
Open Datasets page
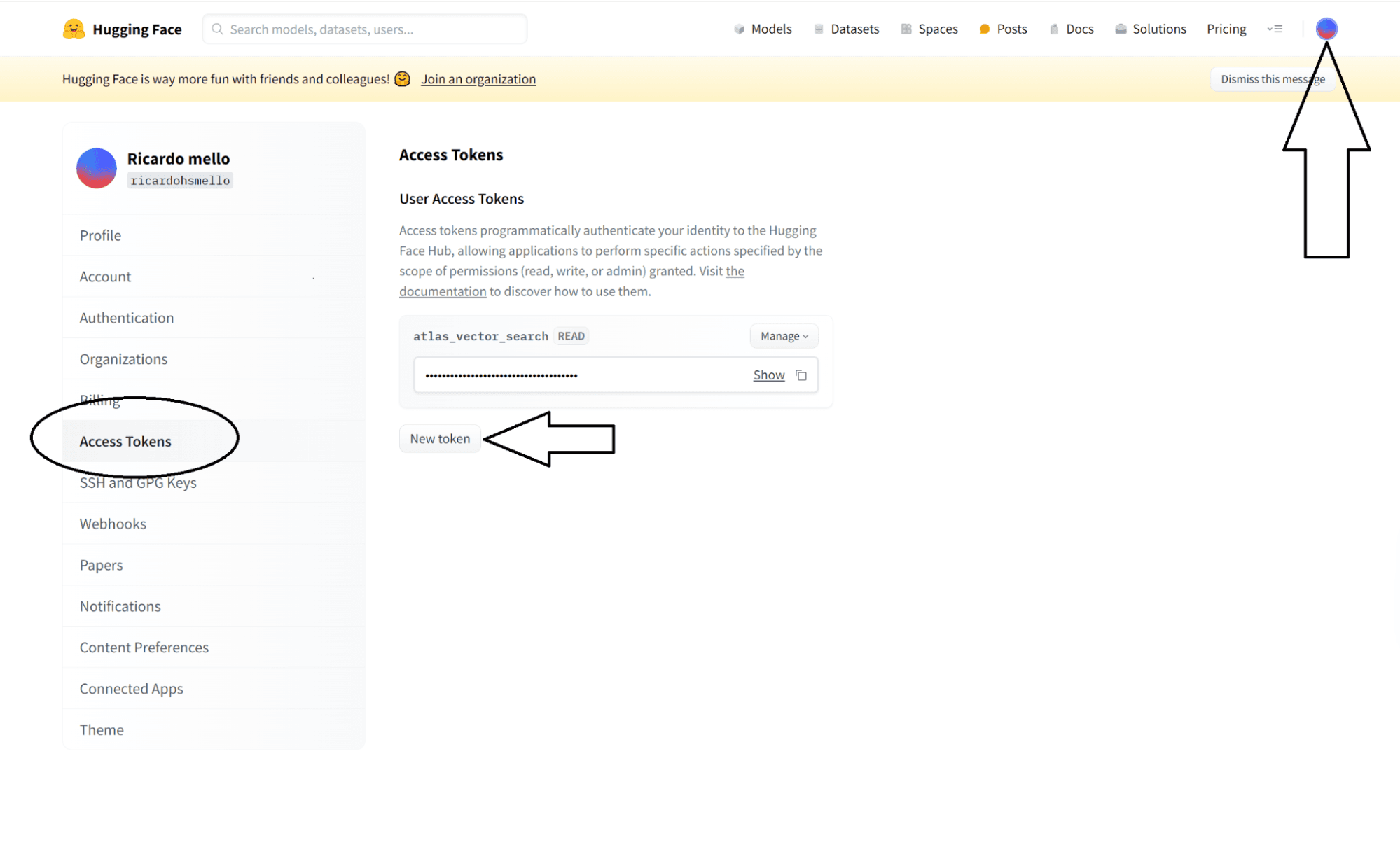847,29
